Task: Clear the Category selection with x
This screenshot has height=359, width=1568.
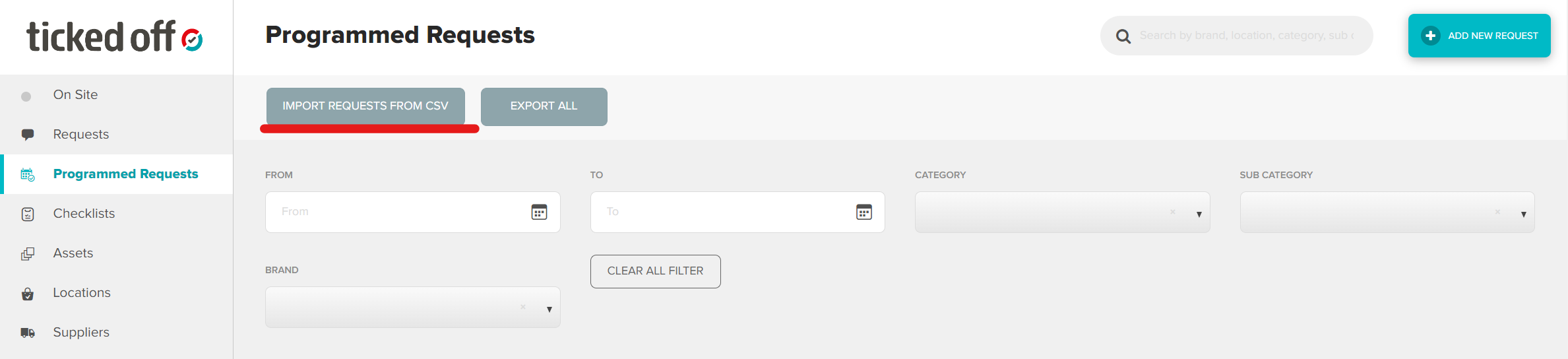Action: [1173, 212]
